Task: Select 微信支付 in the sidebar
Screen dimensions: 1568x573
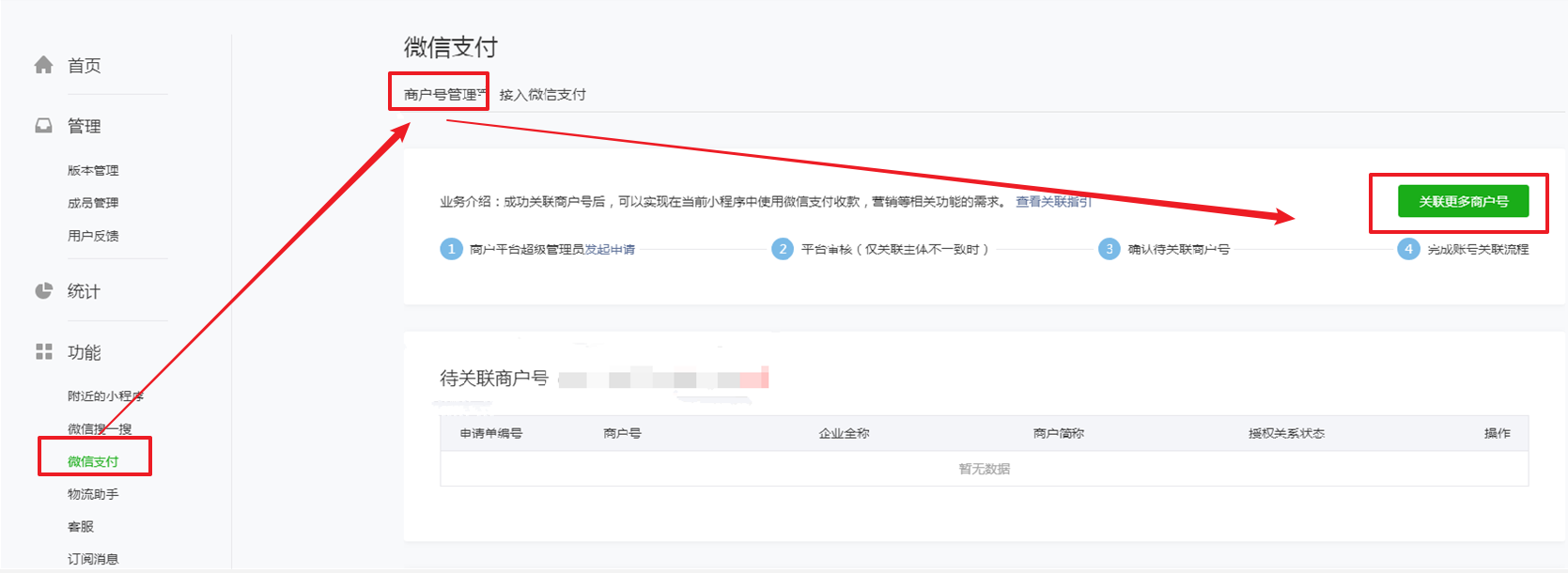Action: tap(93, 461)
